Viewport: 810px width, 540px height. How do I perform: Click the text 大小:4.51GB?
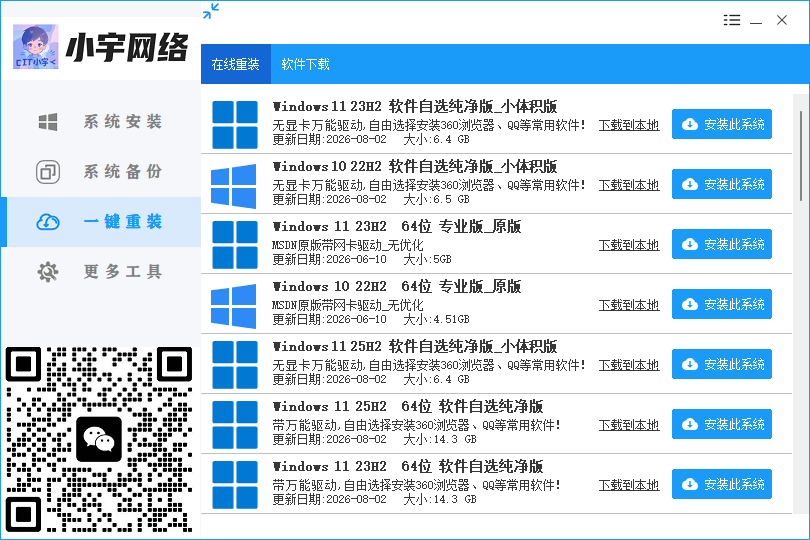coord(436,319)
